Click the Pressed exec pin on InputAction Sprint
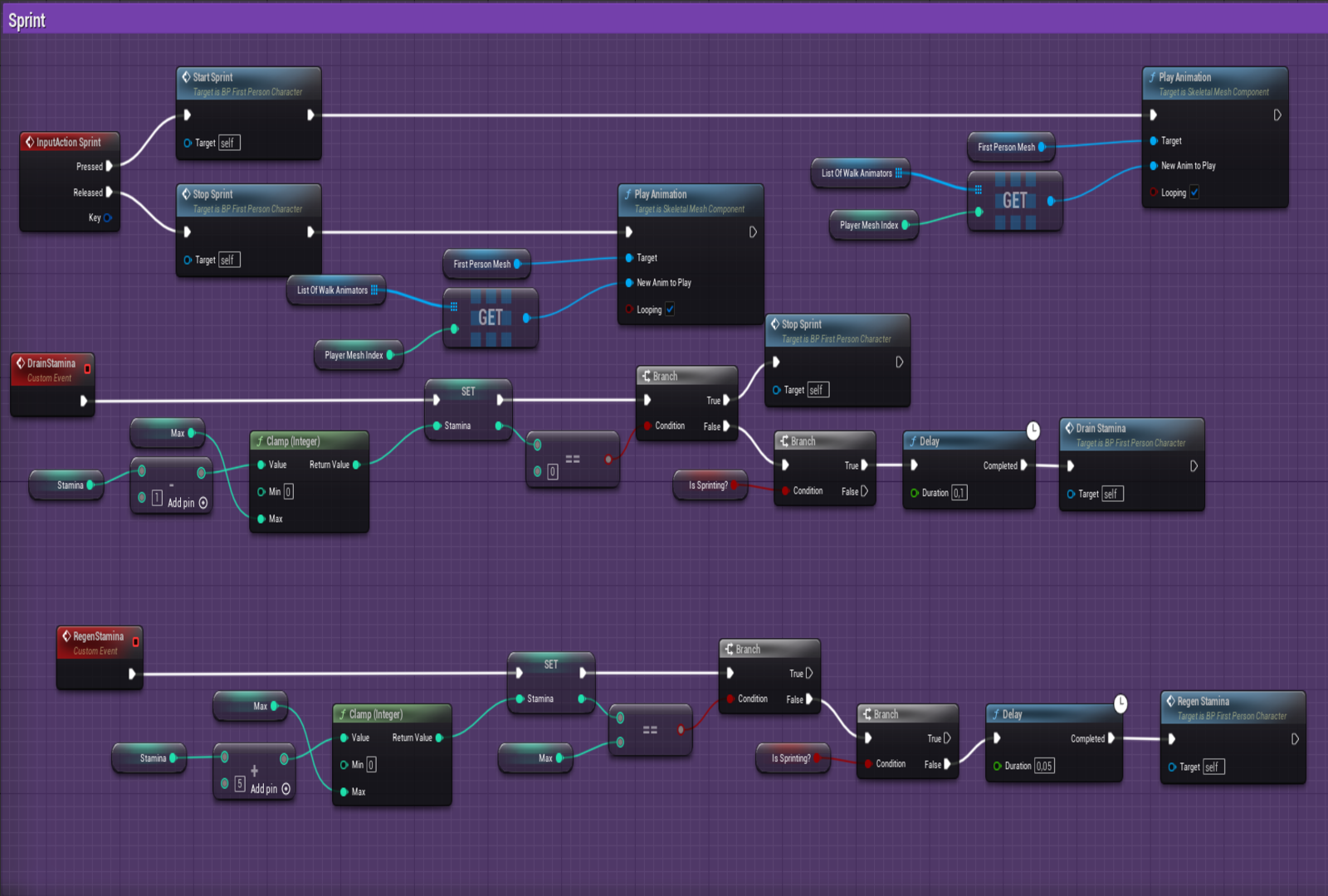This screenshot has width=1328, height=896. point(109,166)
